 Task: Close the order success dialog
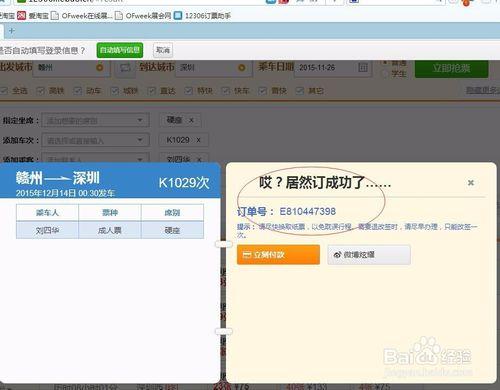point(471,183)
